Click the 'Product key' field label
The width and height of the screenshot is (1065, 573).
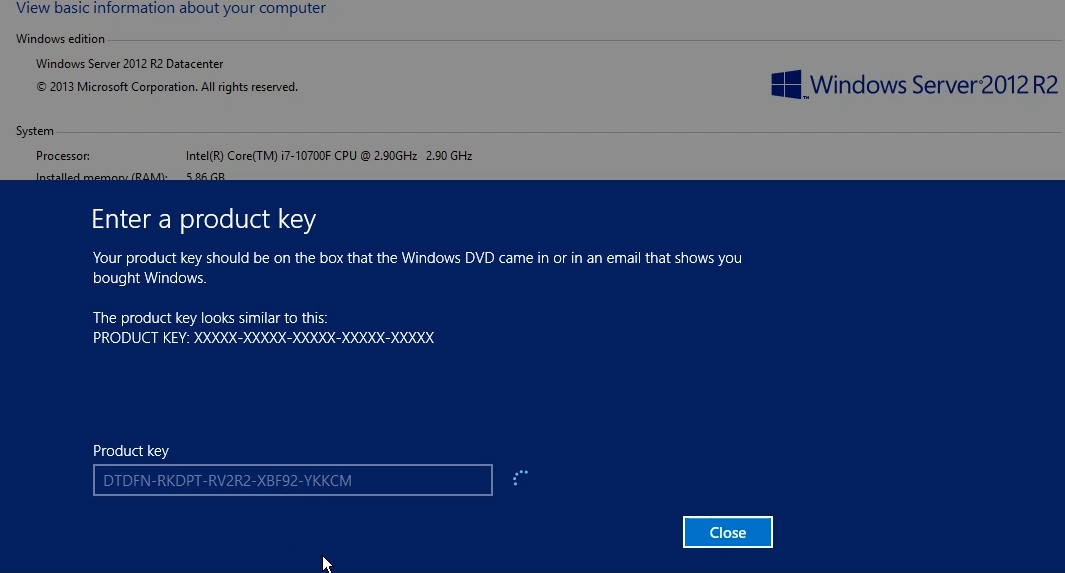point(130,451)
